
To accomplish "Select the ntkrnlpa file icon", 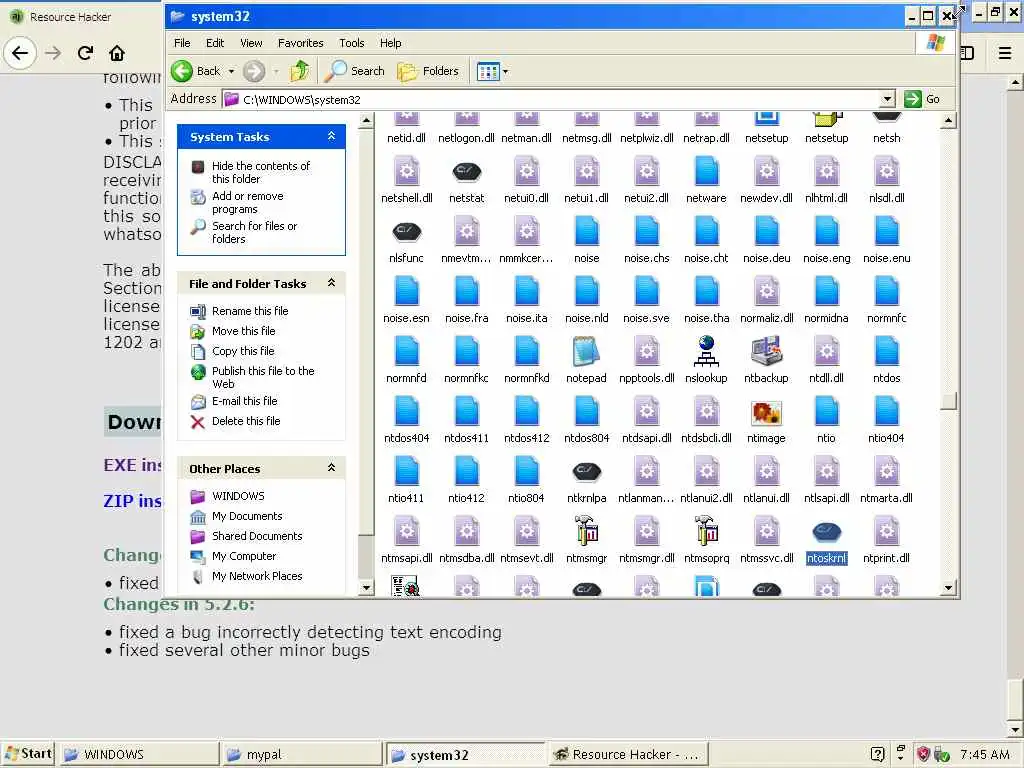I will coord(586,472).
